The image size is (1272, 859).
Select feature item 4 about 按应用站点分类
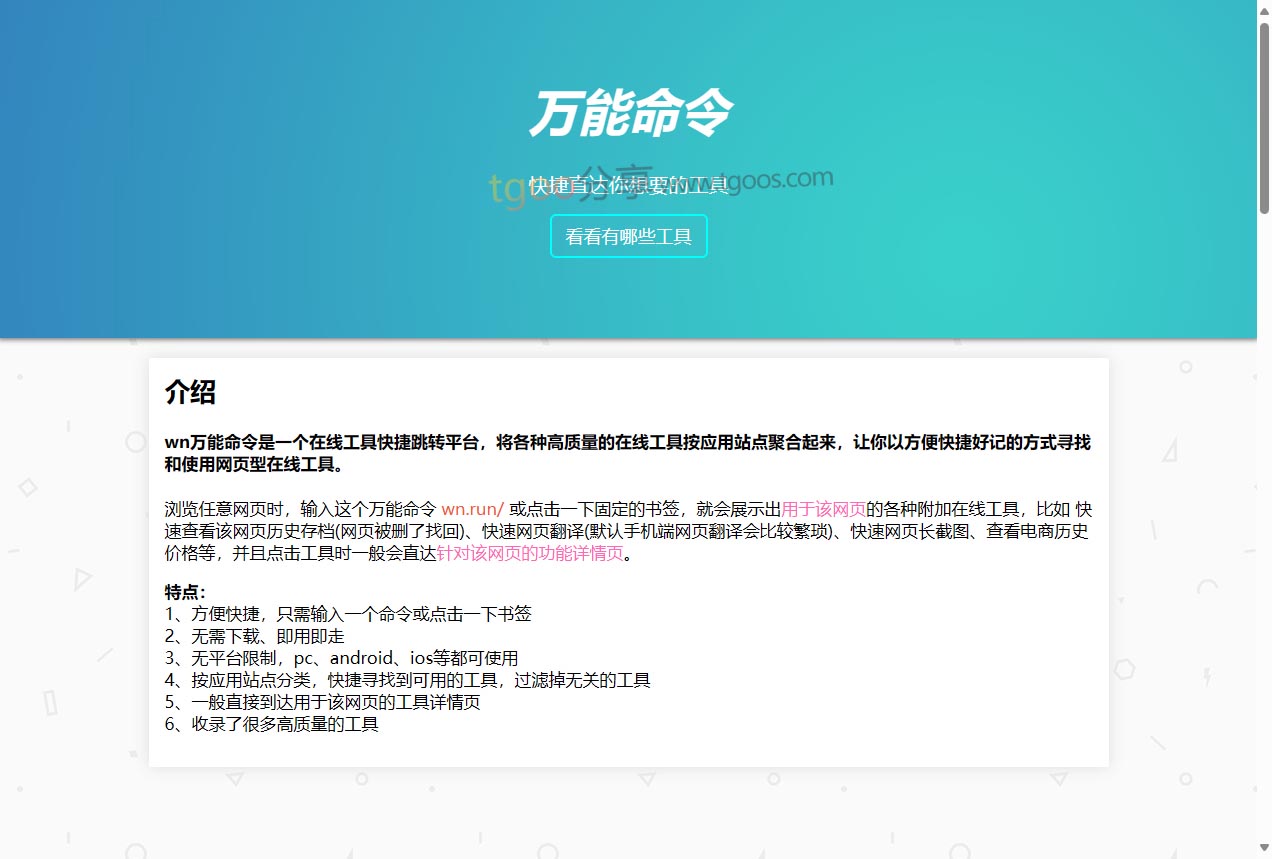coord(407,680)
